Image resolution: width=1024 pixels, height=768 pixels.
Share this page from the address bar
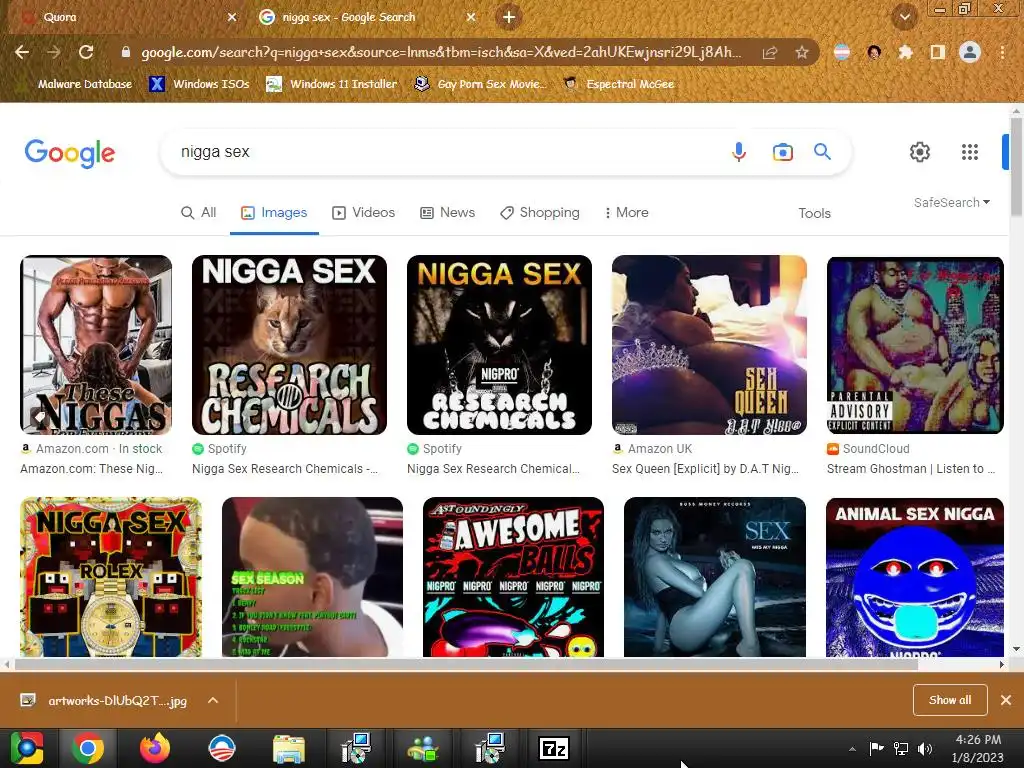770,52
